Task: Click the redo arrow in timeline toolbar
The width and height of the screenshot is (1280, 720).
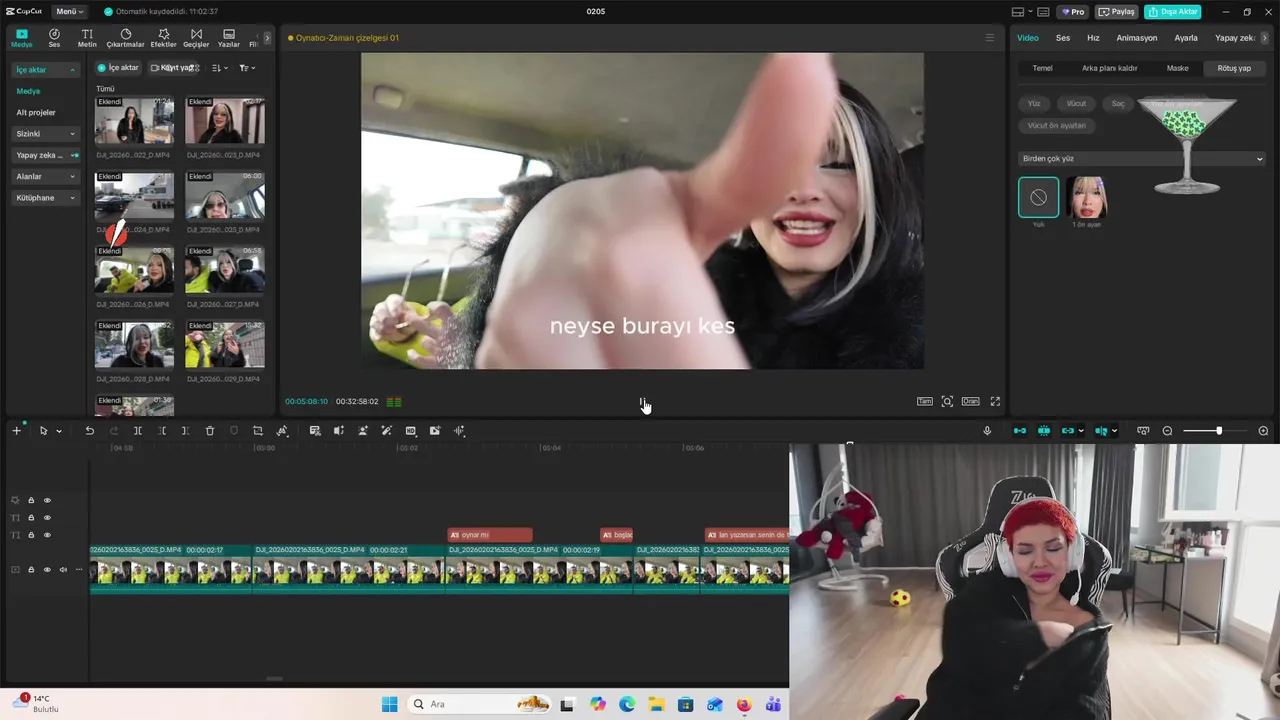Action: point(114,431)
